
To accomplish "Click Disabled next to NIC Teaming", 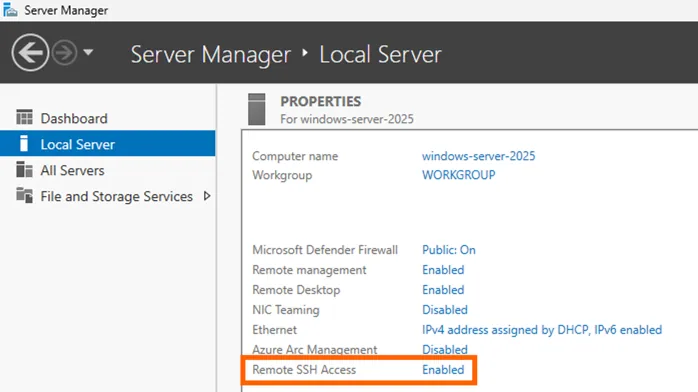I will 445,310.
